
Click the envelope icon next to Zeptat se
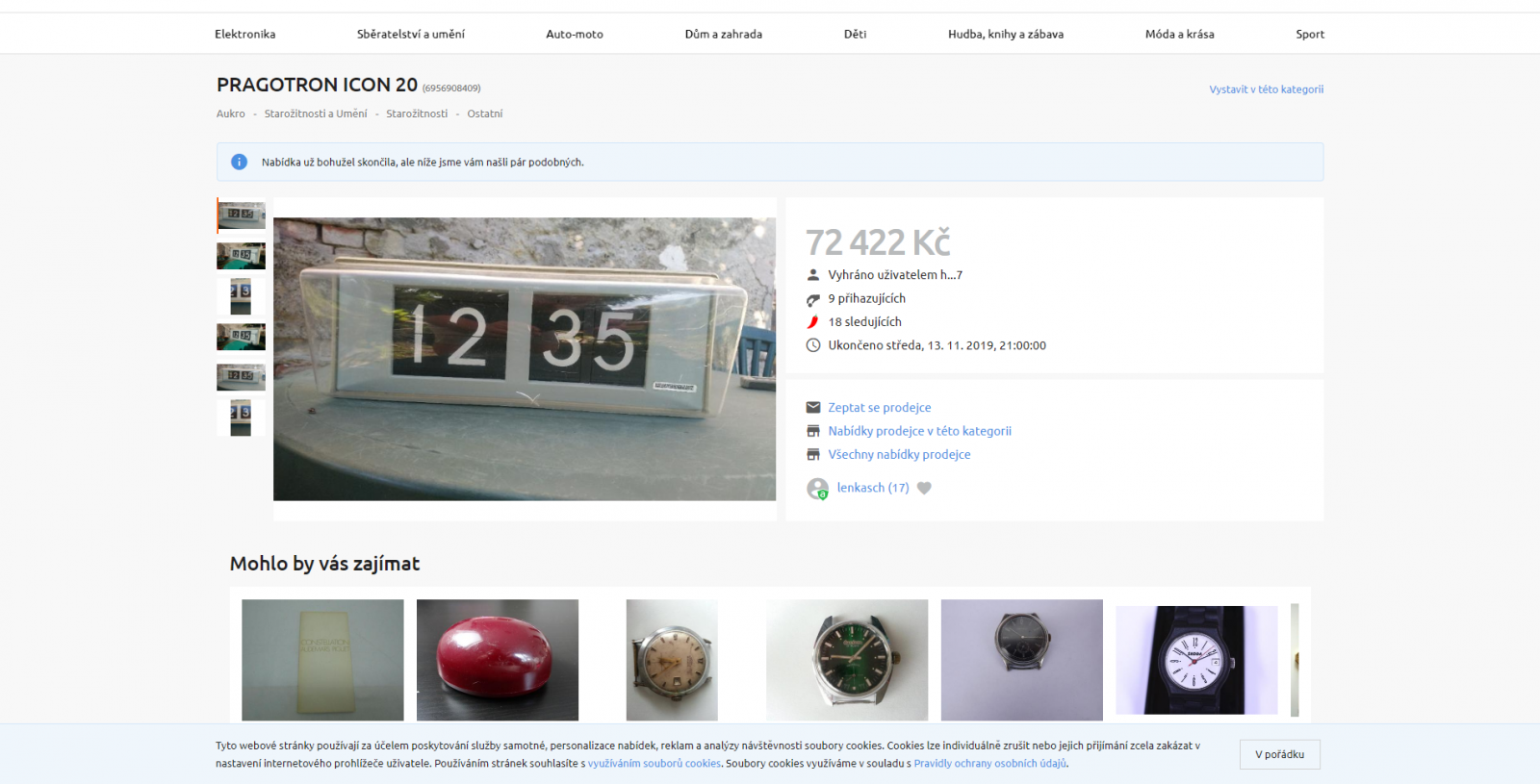(x=813, y=408)
